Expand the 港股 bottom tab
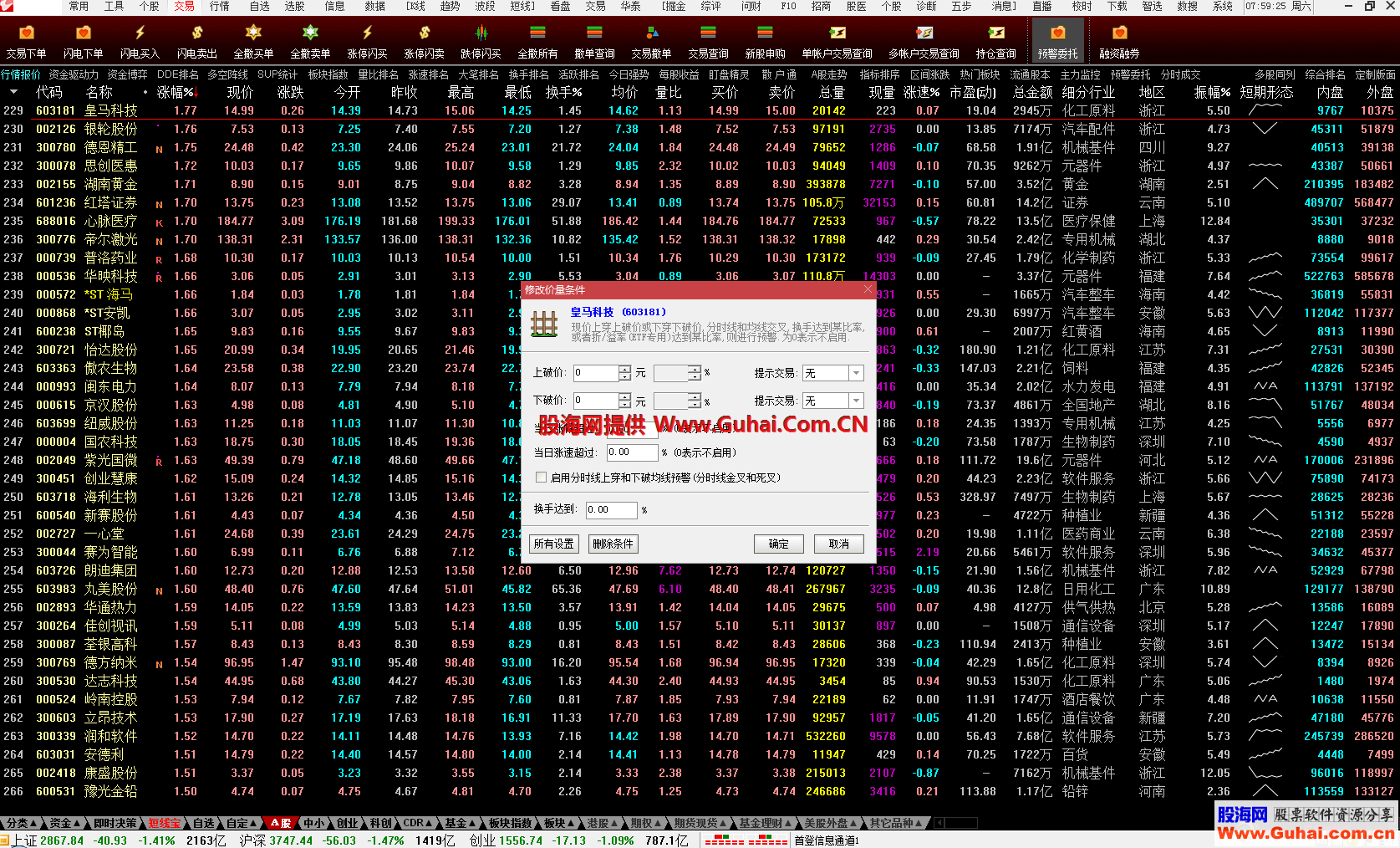 tap(601, 823)
